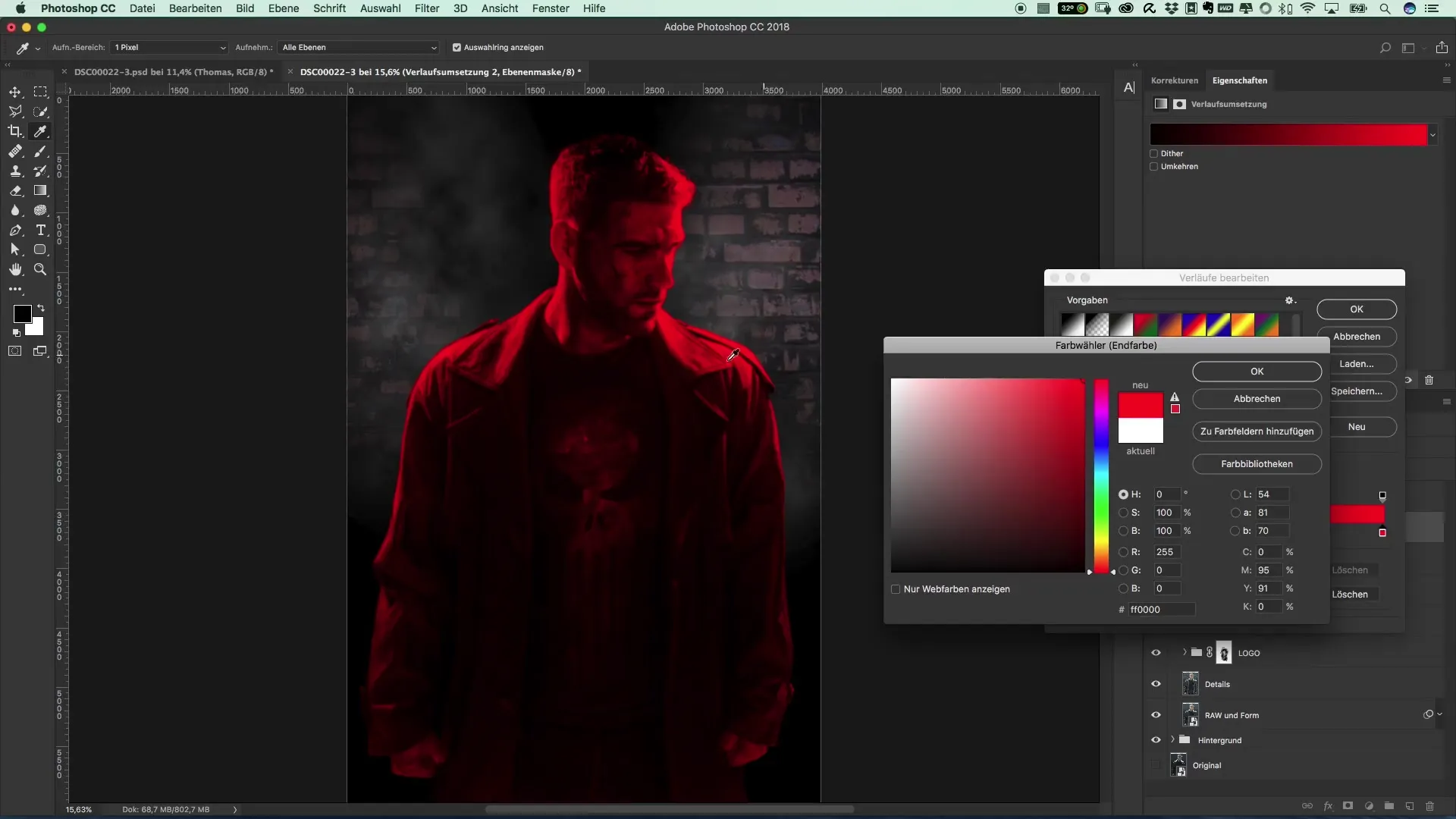This screenshot has width=1456, height=819.
Task: Open the Filter menu
Action: pos(427,8)
